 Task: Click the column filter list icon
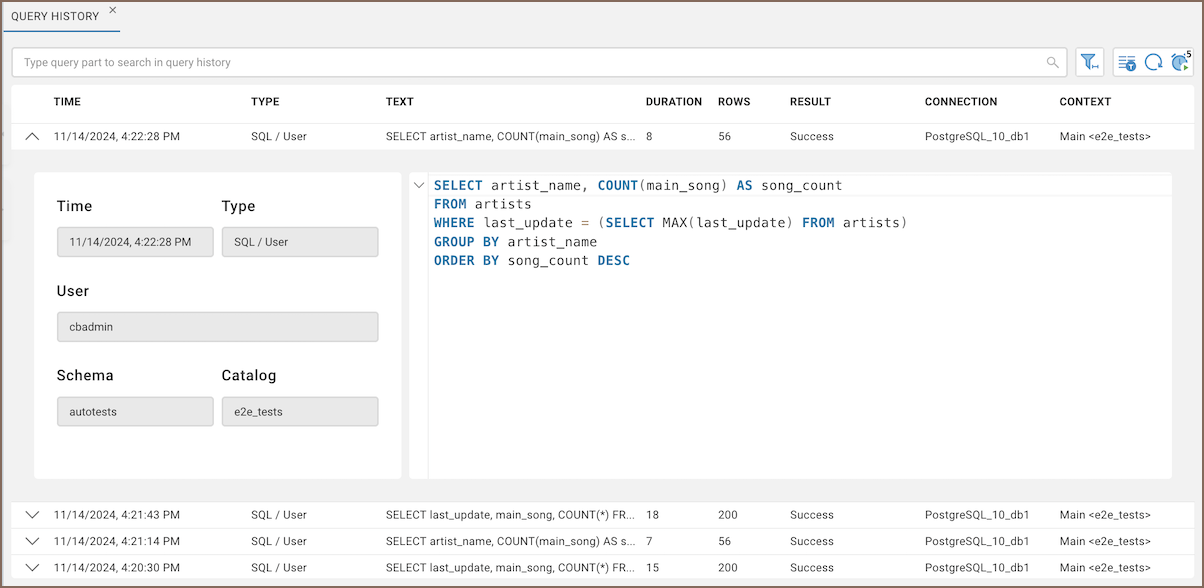[x=1127, y=63]
